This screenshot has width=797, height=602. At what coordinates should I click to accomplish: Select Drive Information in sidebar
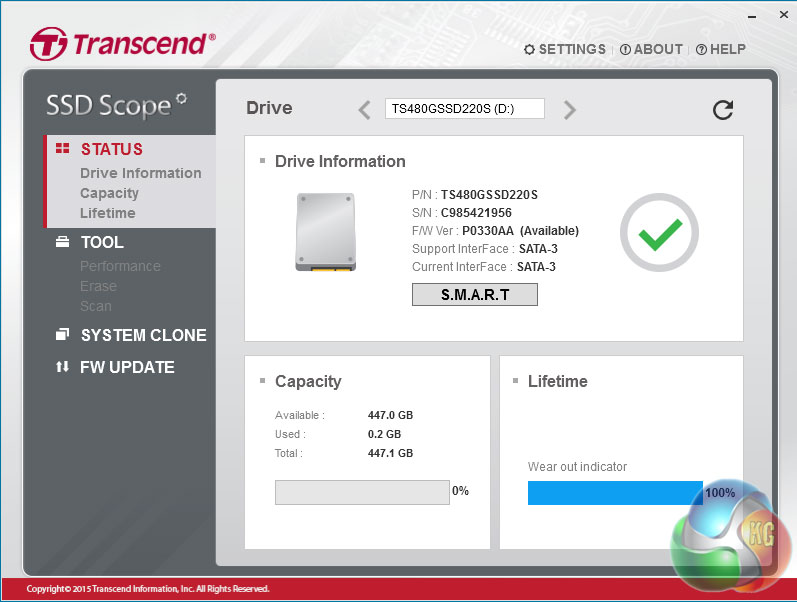pyautogui.click(x=141, y=173)
